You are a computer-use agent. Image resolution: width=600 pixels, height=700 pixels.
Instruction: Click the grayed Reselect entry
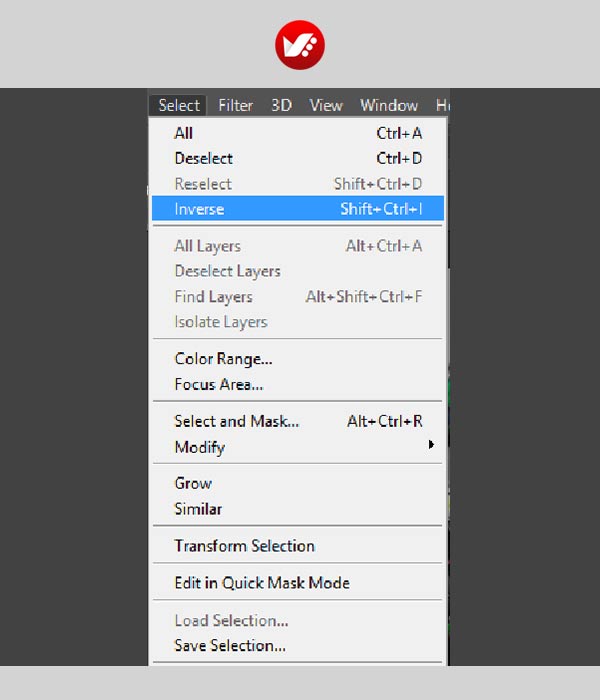pyautogui.click(x=298, y=183)
